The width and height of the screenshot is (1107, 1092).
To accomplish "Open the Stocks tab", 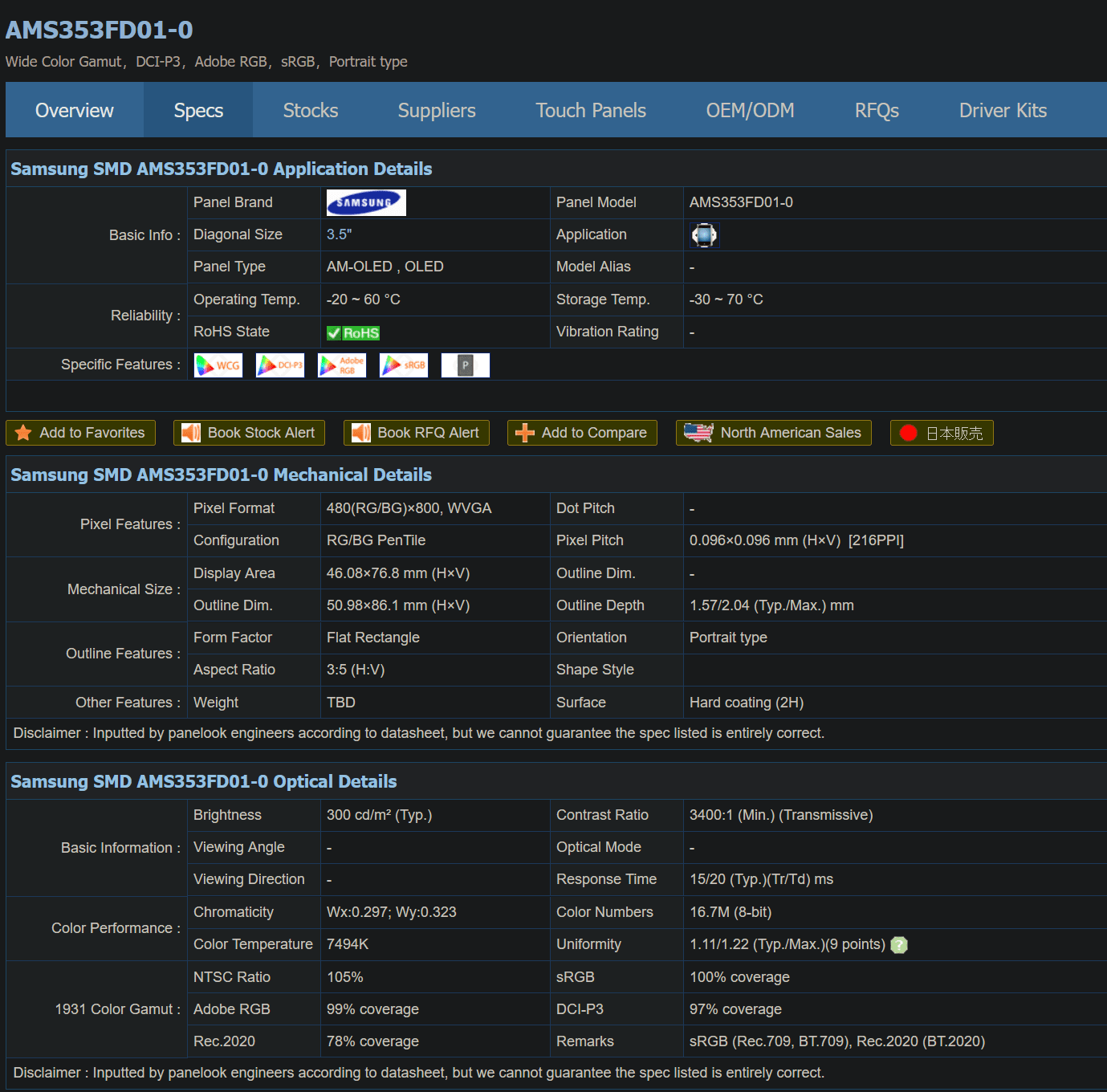I will point(311,110).
